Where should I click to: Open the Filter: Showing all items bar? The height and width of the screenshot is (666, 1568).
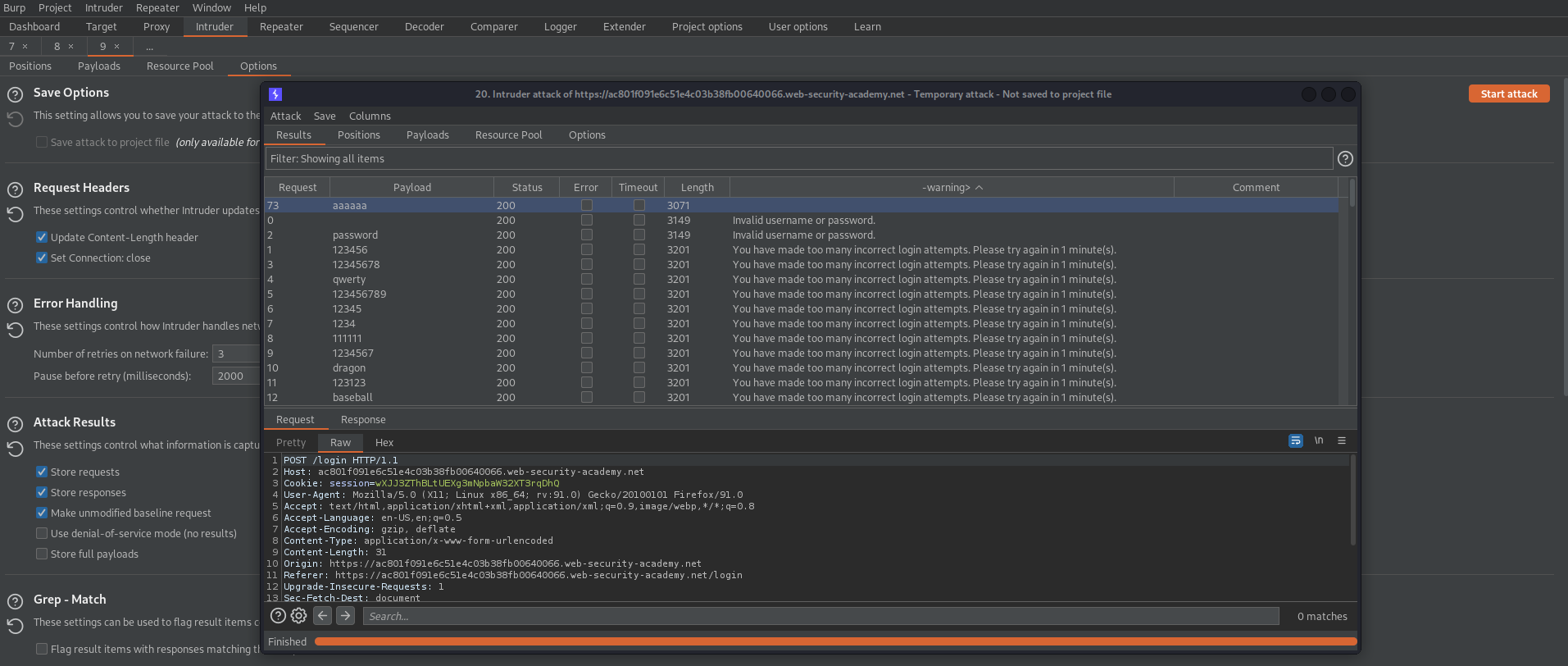click(x=799, y=159)
